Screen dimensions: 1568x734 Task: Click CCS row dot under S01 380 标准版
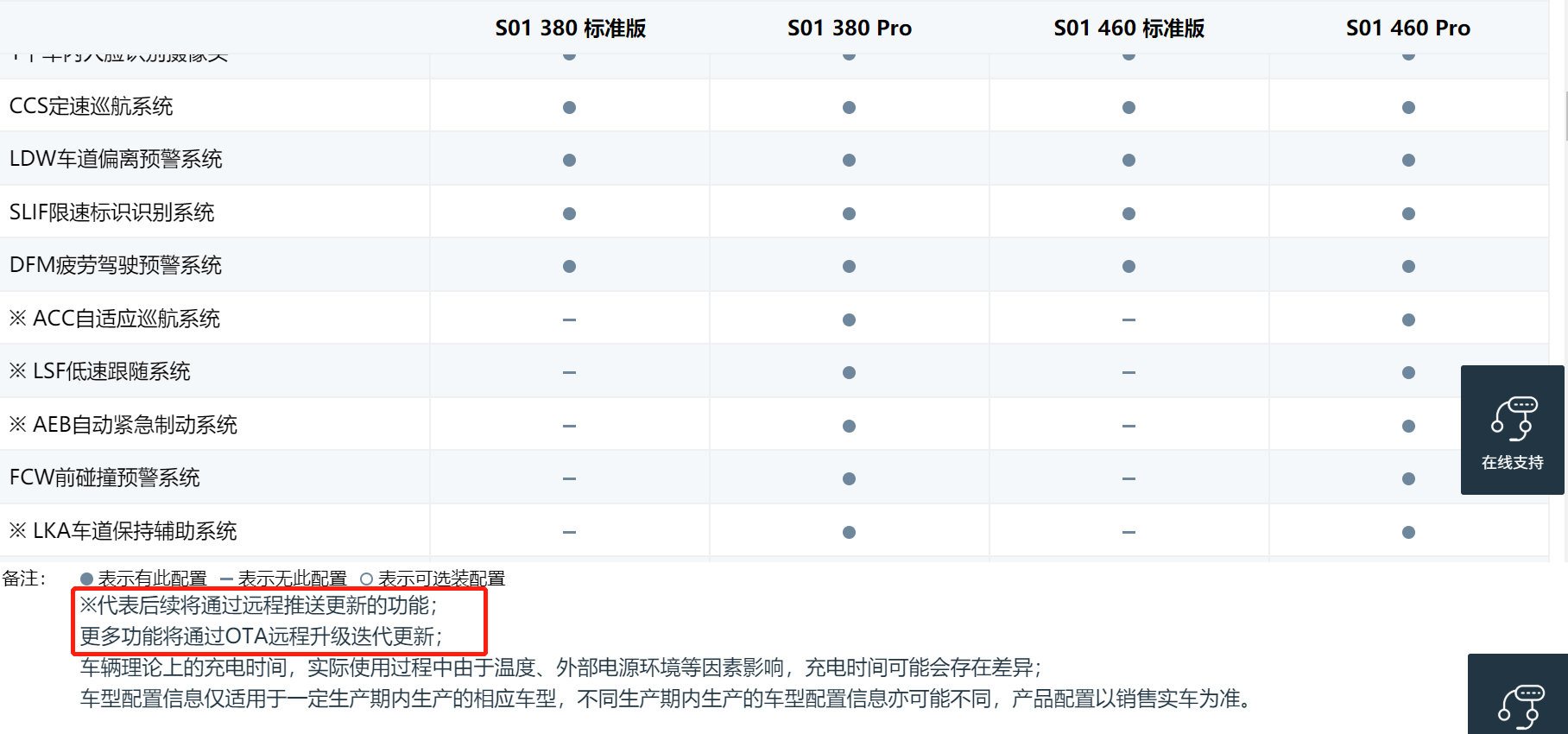569,107
